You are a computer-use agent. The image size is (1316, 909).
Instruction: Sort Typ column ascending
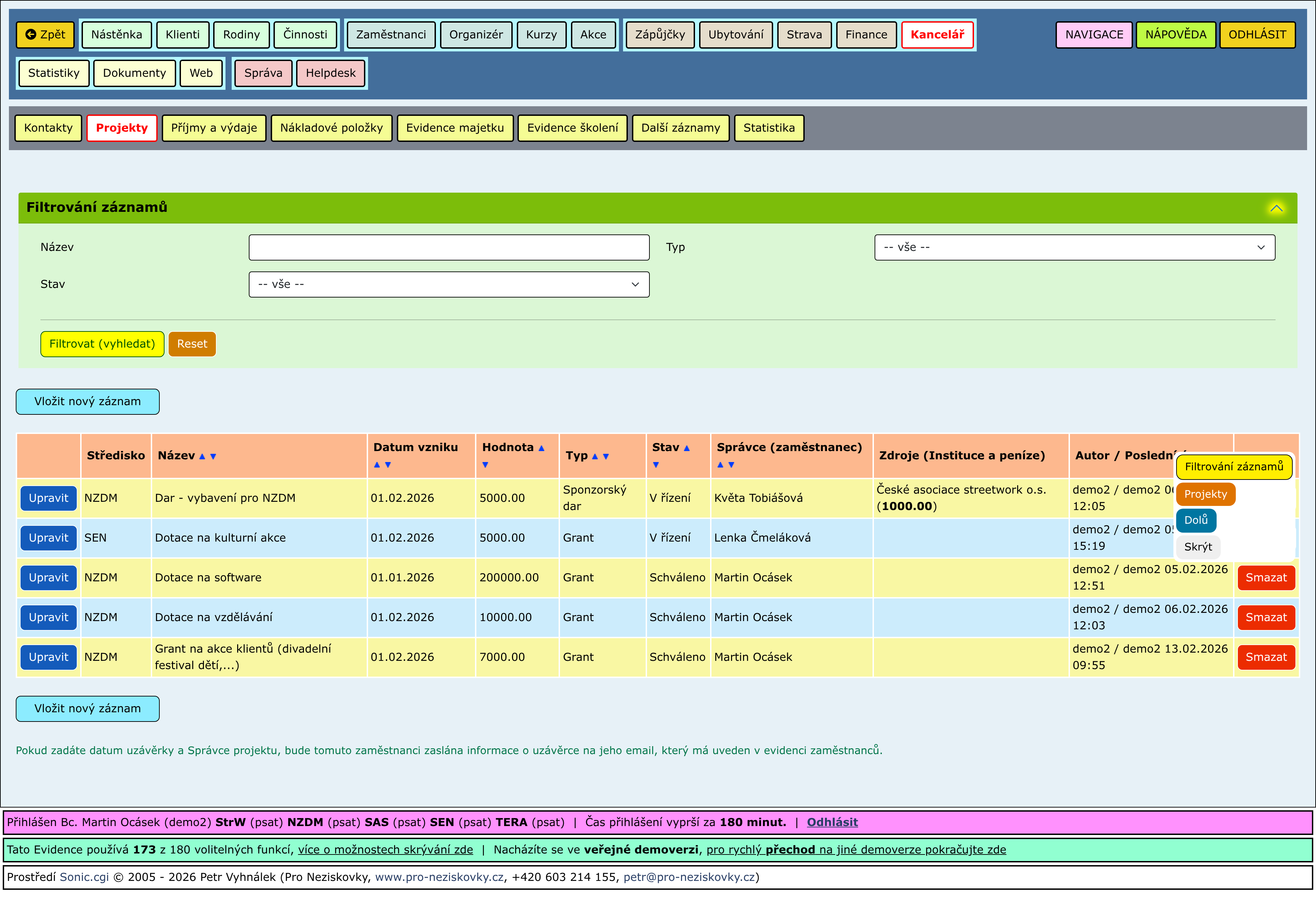click(595, 457)
